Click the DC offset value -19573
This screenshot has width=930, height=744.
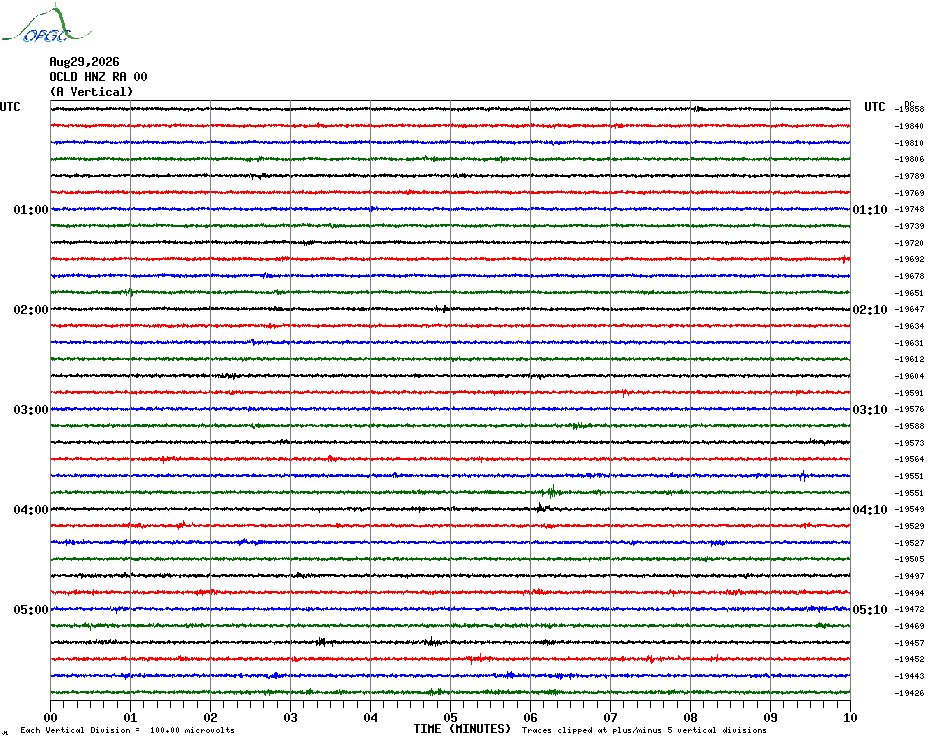click(x=909, y=443)
